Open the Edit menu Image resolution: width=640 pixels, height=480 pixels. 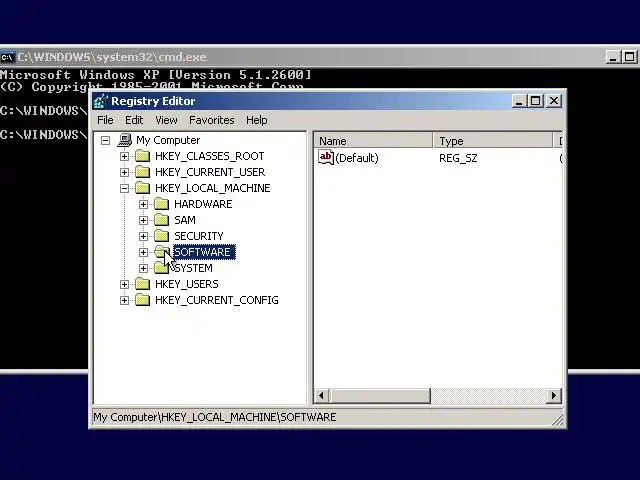point(134,120)
